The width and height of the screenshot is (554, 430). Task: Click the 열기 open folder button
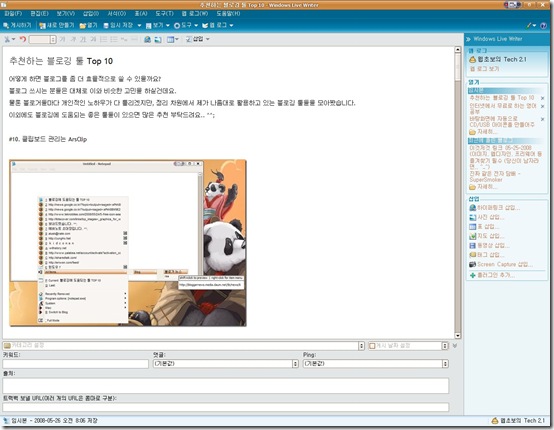click(89, 25)
